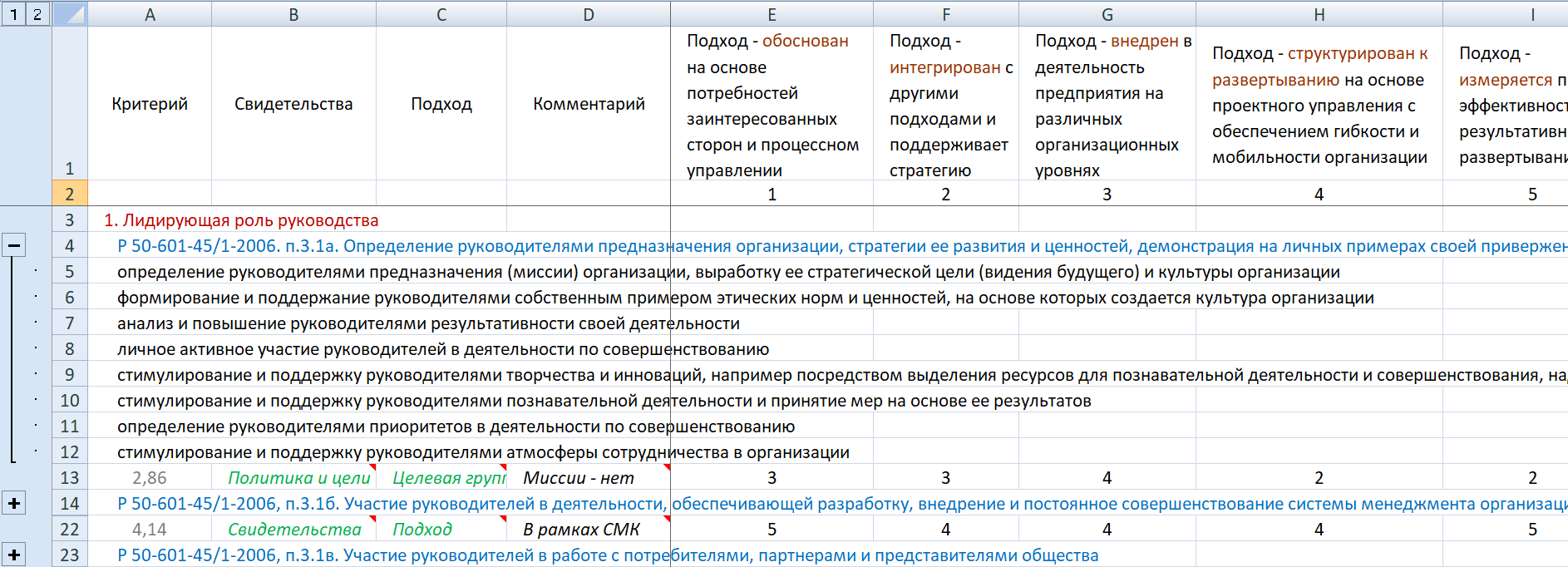1568x567 pixels.
Task: Select column H header
Action: [x=1319, y=14]
